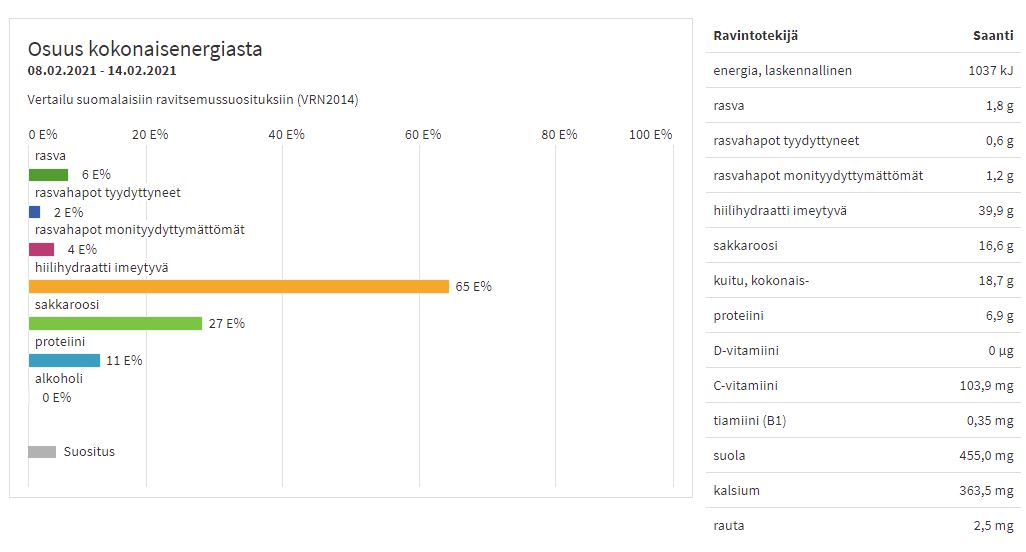Click the Saanti column header
Viewport: 1026px width, 552px height.
(992, 36)
